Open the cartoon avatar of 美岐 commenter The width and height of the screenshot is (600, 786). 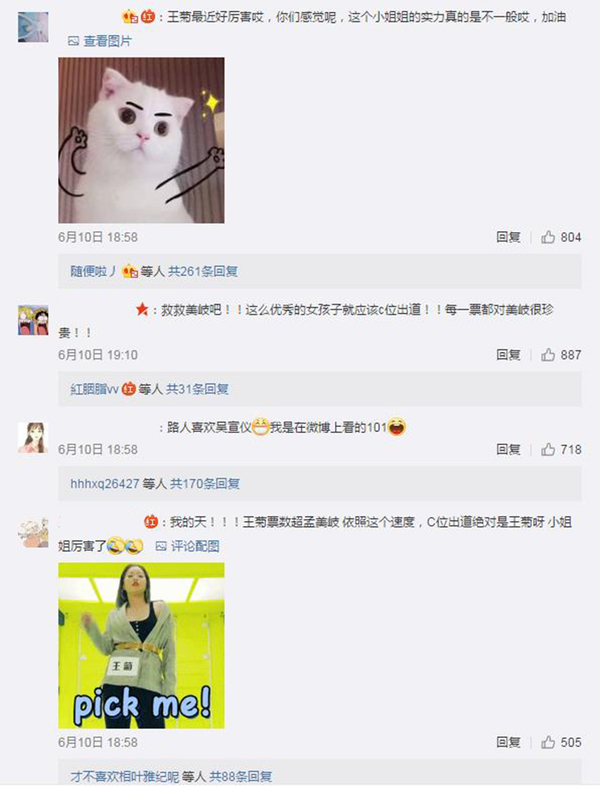click(x=33, y=320)
